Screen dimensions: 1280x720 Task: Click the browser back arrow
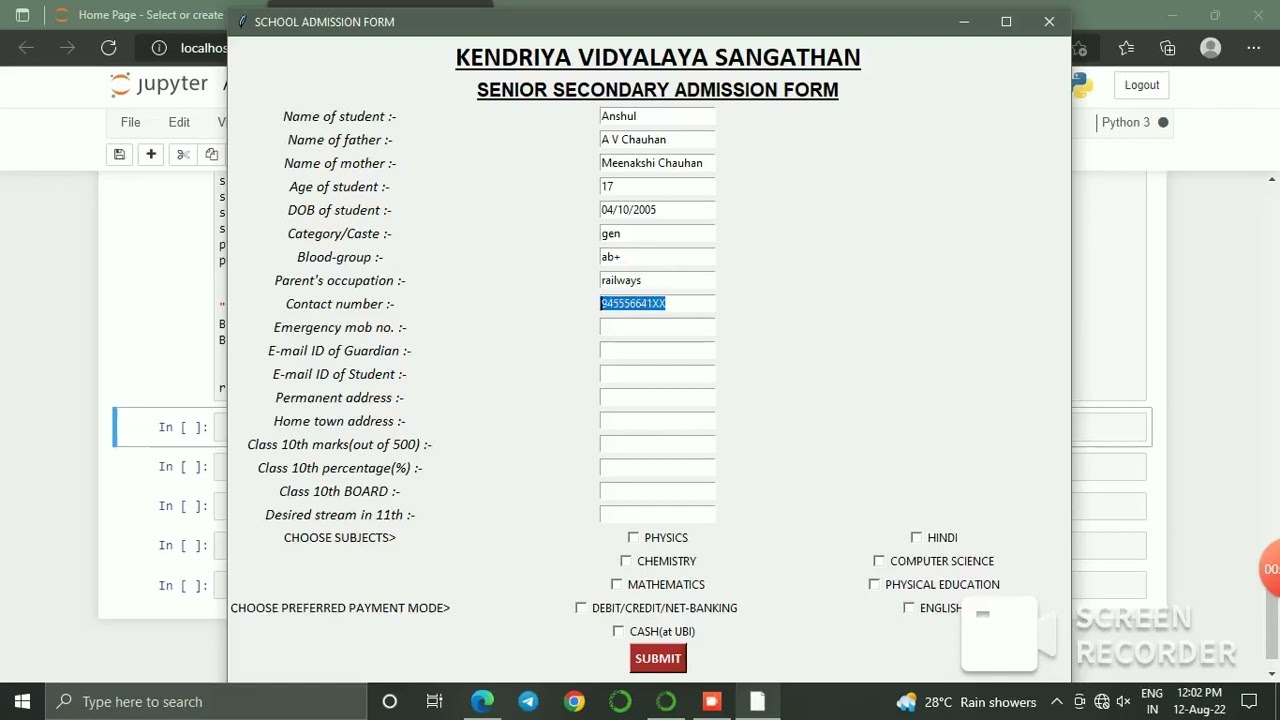27,48
